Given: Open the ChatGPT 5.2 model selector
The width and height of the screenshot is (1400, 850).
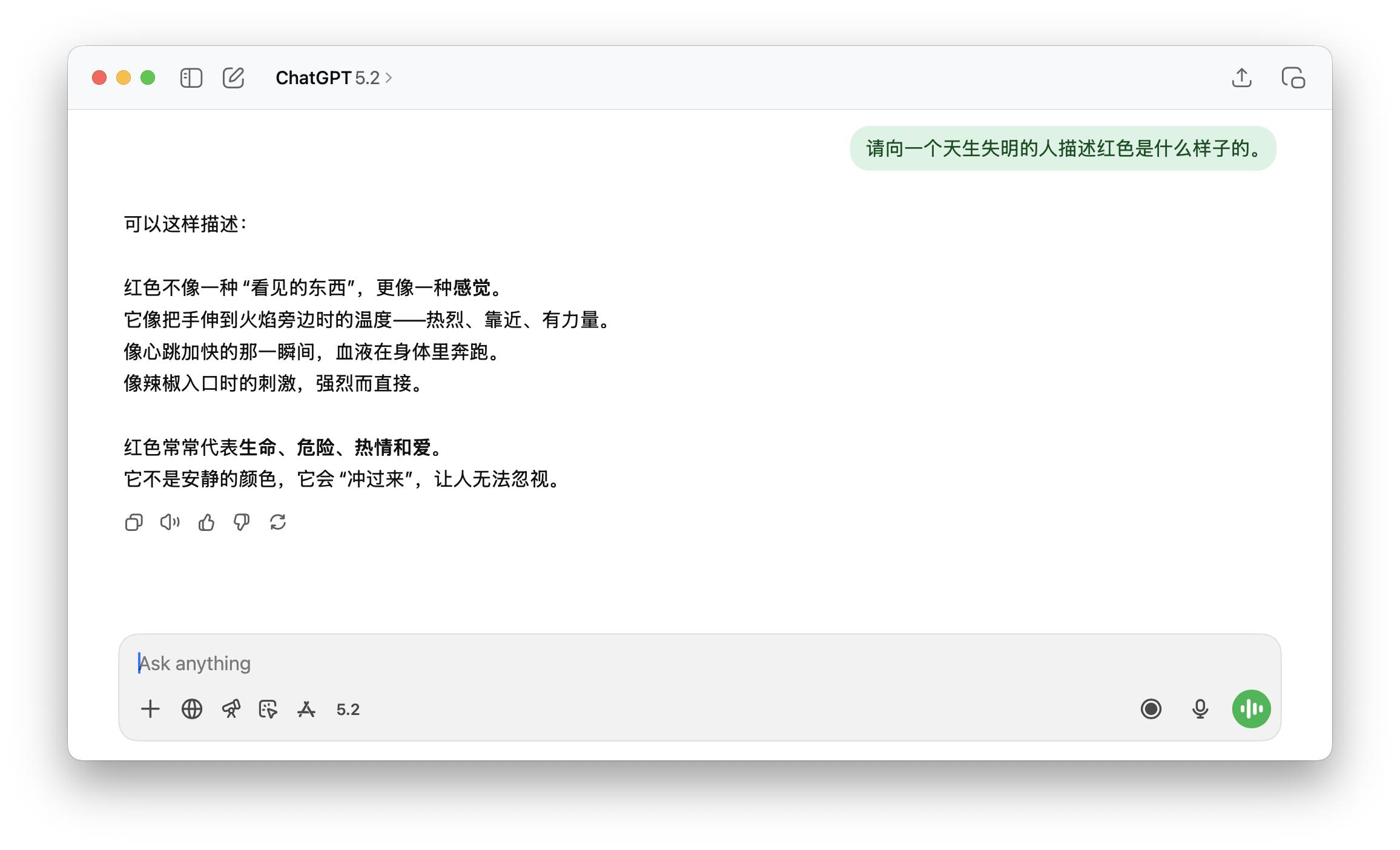Looking at the screenshot, I should click(333, 78).
